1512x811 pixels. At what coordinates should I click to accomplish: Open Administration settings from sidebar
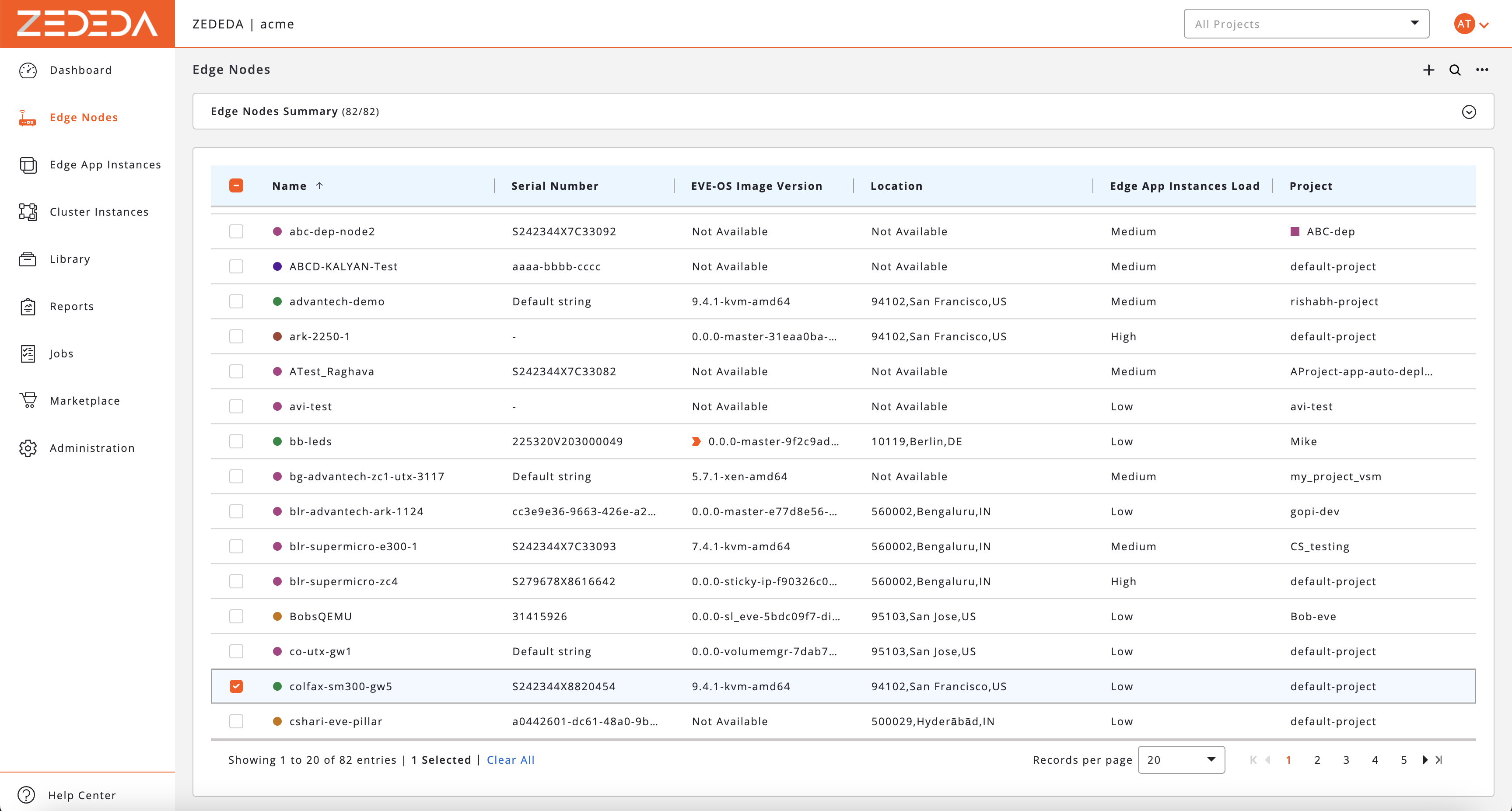[x=91, y=447]
